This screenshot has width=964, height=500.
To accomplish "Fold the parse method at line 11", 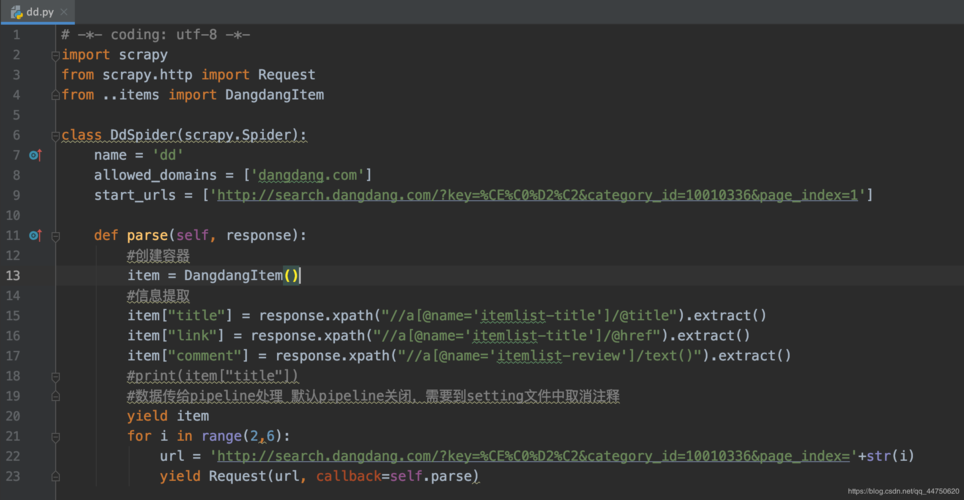I will coord(56,236).
